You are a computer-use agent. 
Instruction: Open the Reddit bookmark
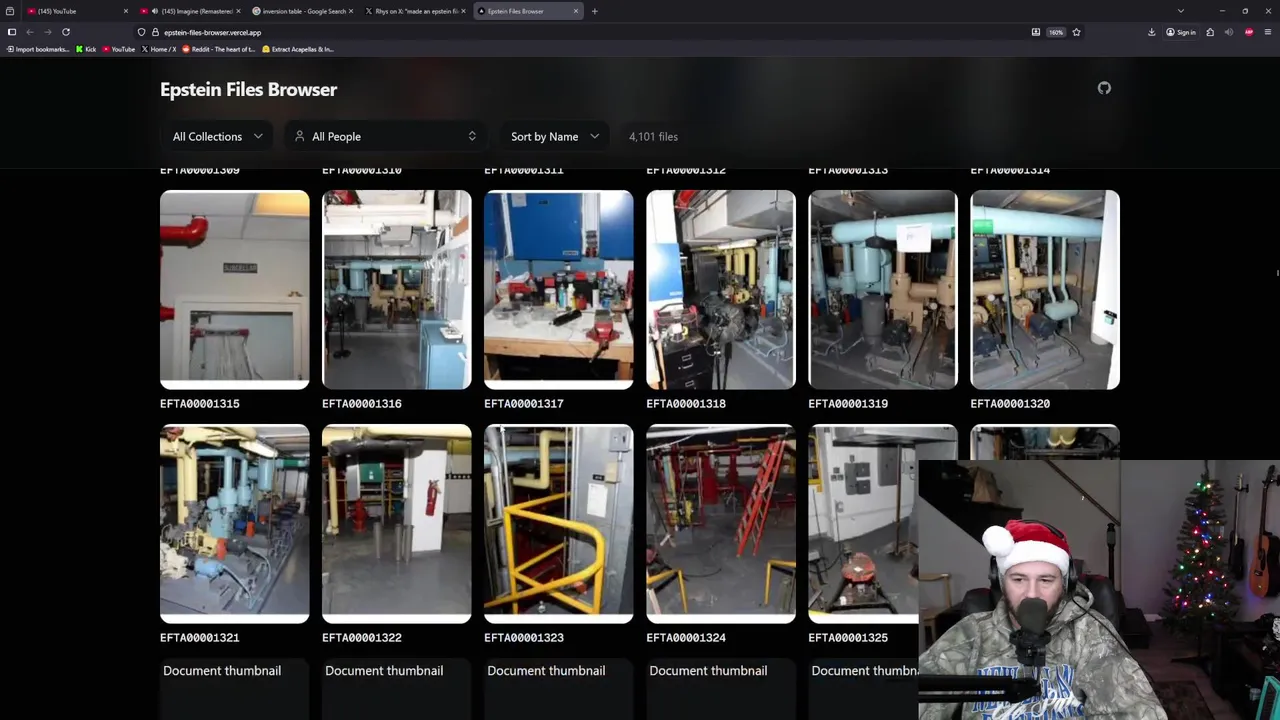click(x=219, y=49)
